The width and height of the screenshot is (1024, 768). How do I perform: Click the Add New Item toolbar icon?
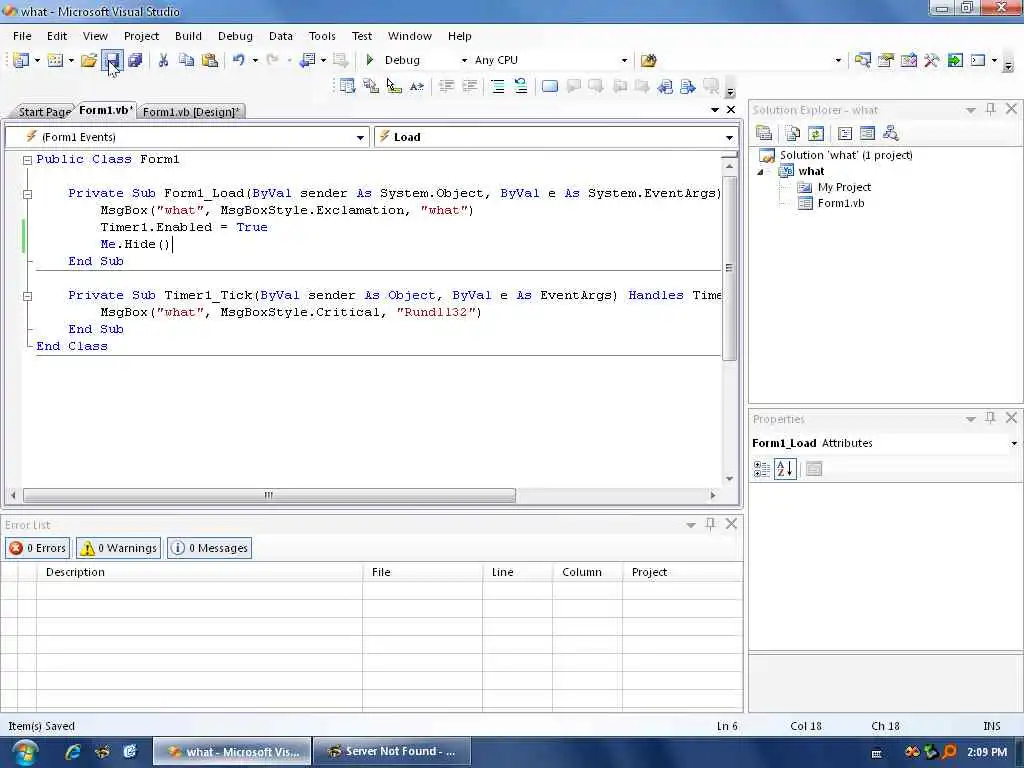(x=56, y=60)
